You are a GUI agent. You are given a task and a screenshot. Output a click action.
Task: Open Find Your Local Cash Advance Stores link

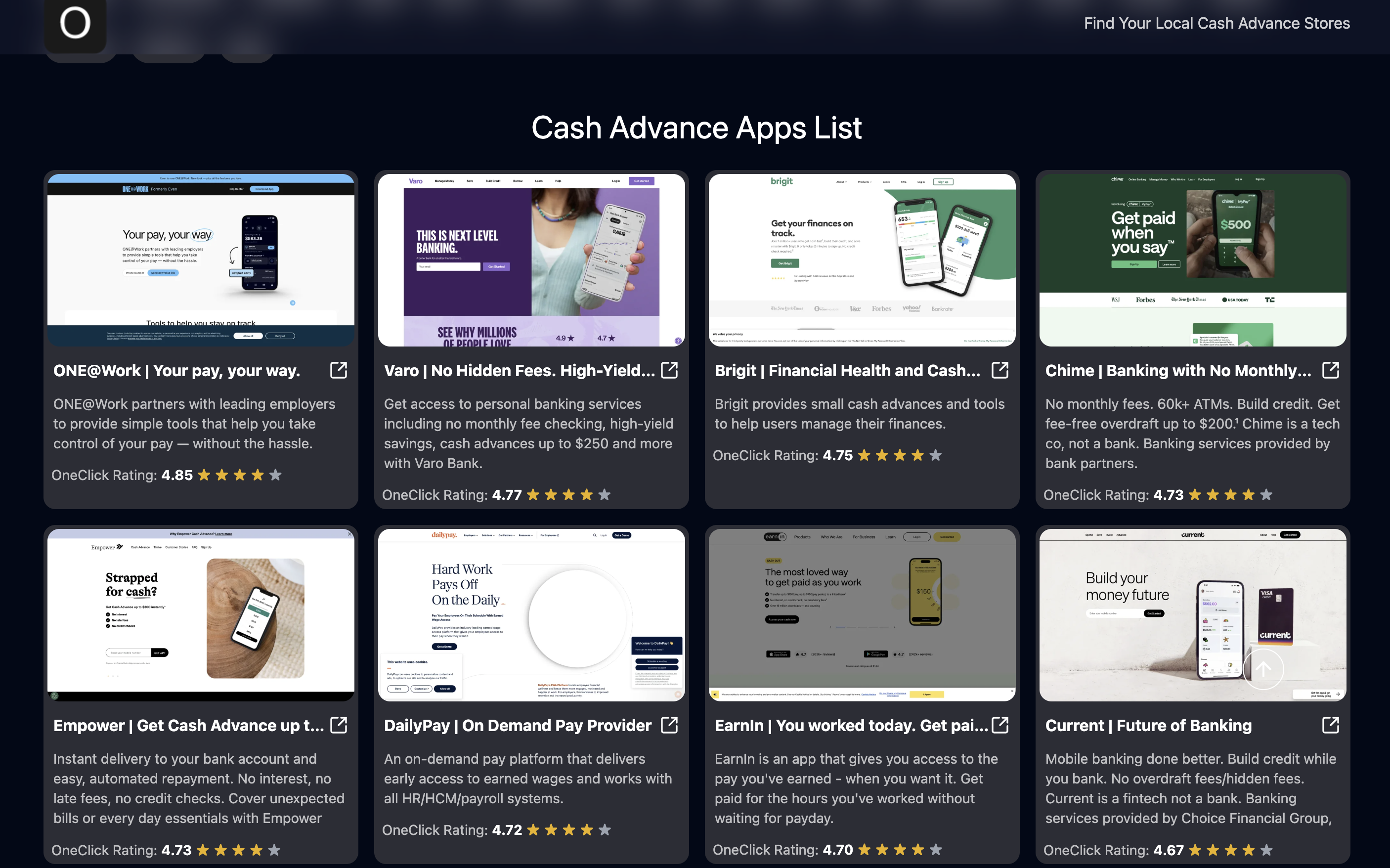[x=1216, y=23]
